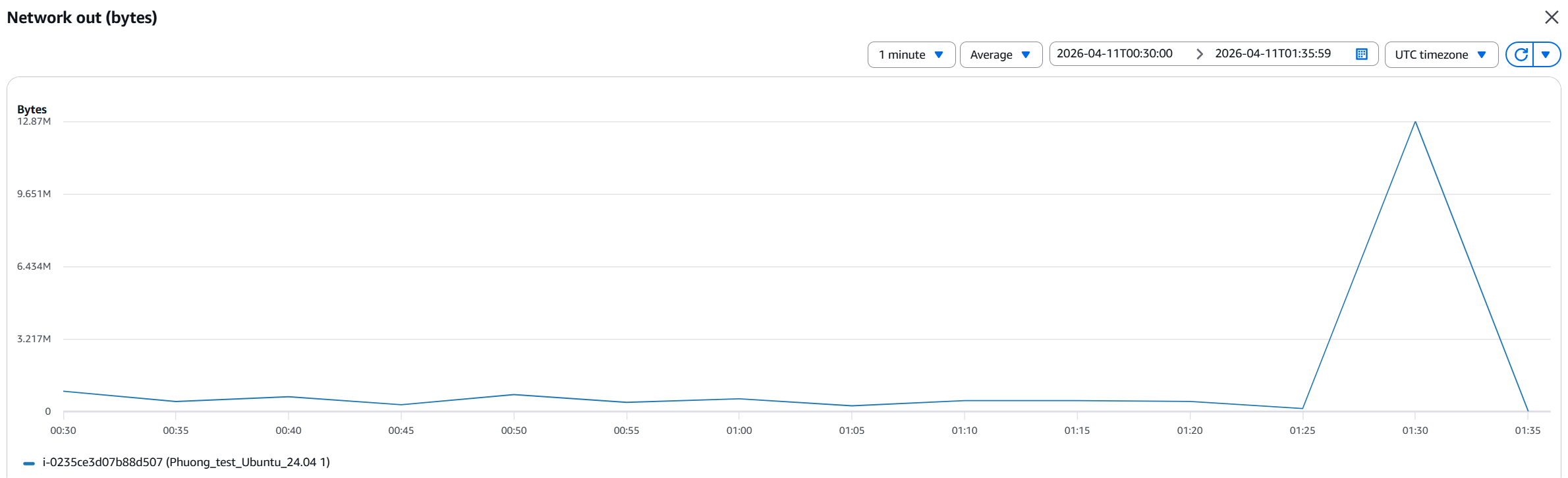Close the Network out panel
The width and height of the screenshot is (1568, 478).
(1552, 17)
